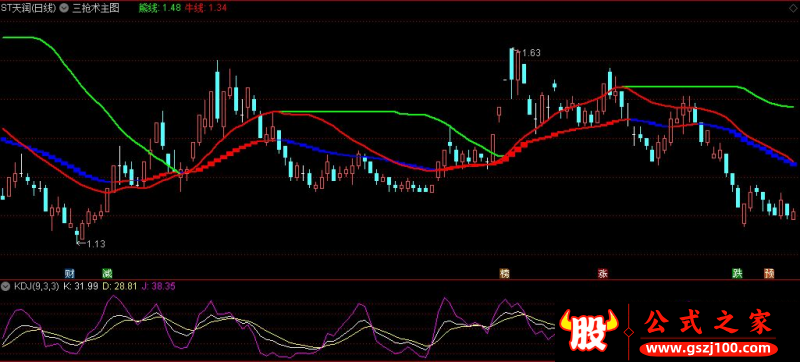Click the orange 榜 event marker

[x=505, y=273]
